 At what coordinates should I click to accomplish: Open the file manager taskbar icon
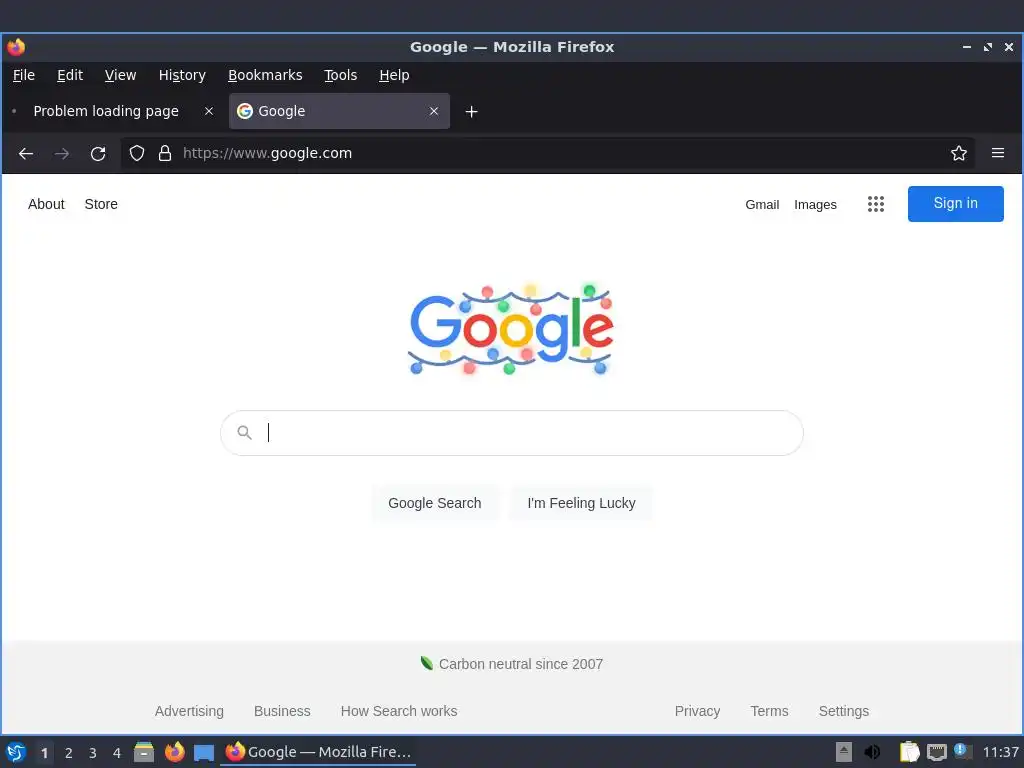[144, 752]
